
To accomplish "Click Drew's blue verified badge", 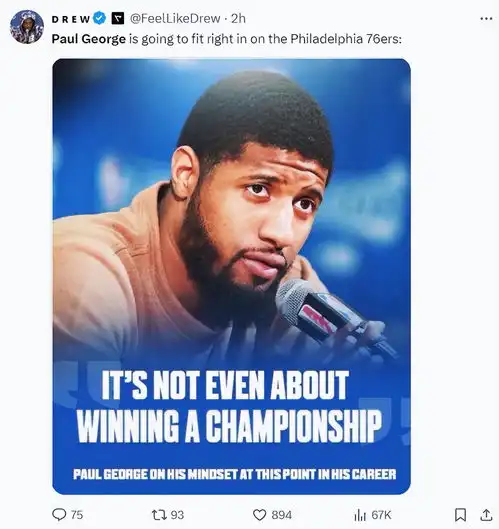I will (x=100, y=18).
